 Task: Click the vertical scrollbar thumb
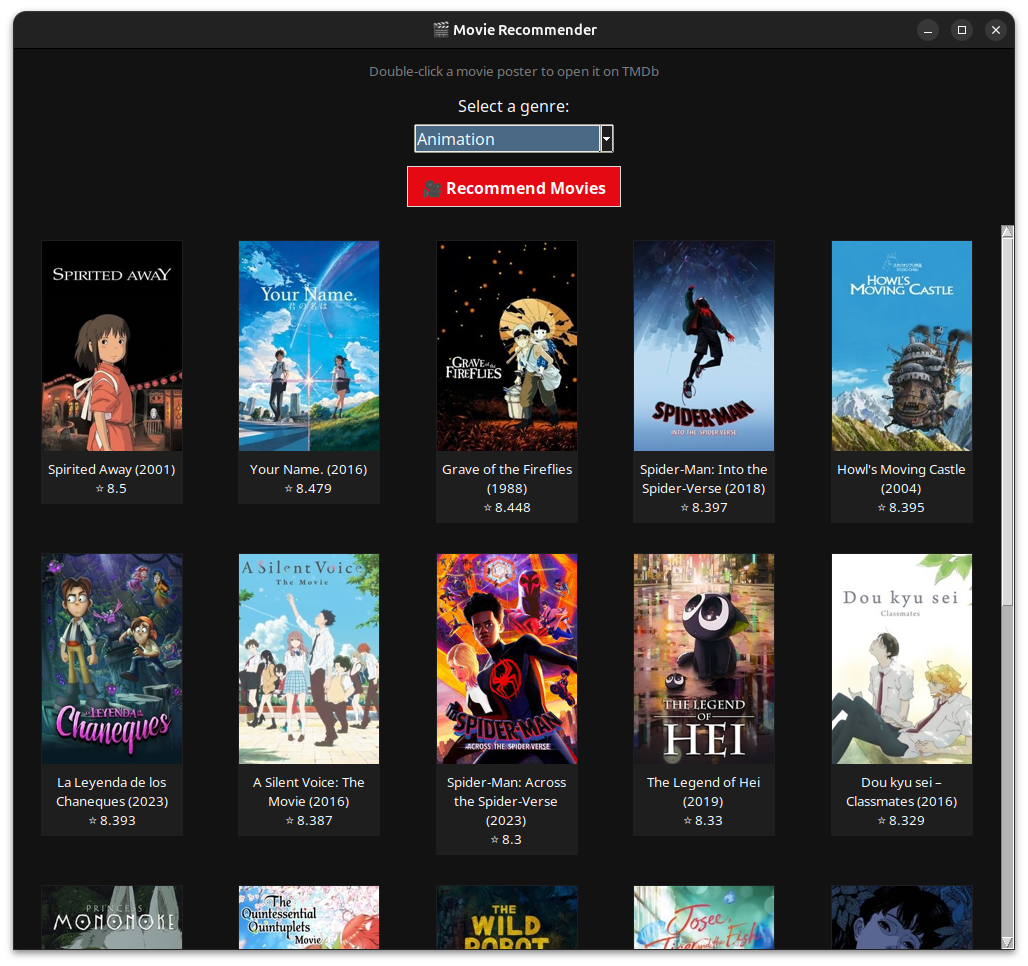1008,422
